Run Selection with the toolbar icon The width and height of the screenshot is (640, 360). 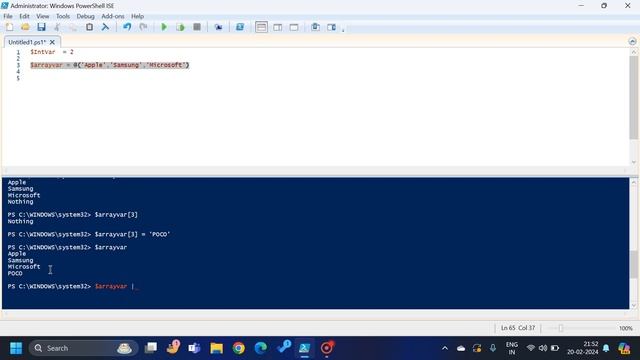pyautogui.click(x=180, y=27)
